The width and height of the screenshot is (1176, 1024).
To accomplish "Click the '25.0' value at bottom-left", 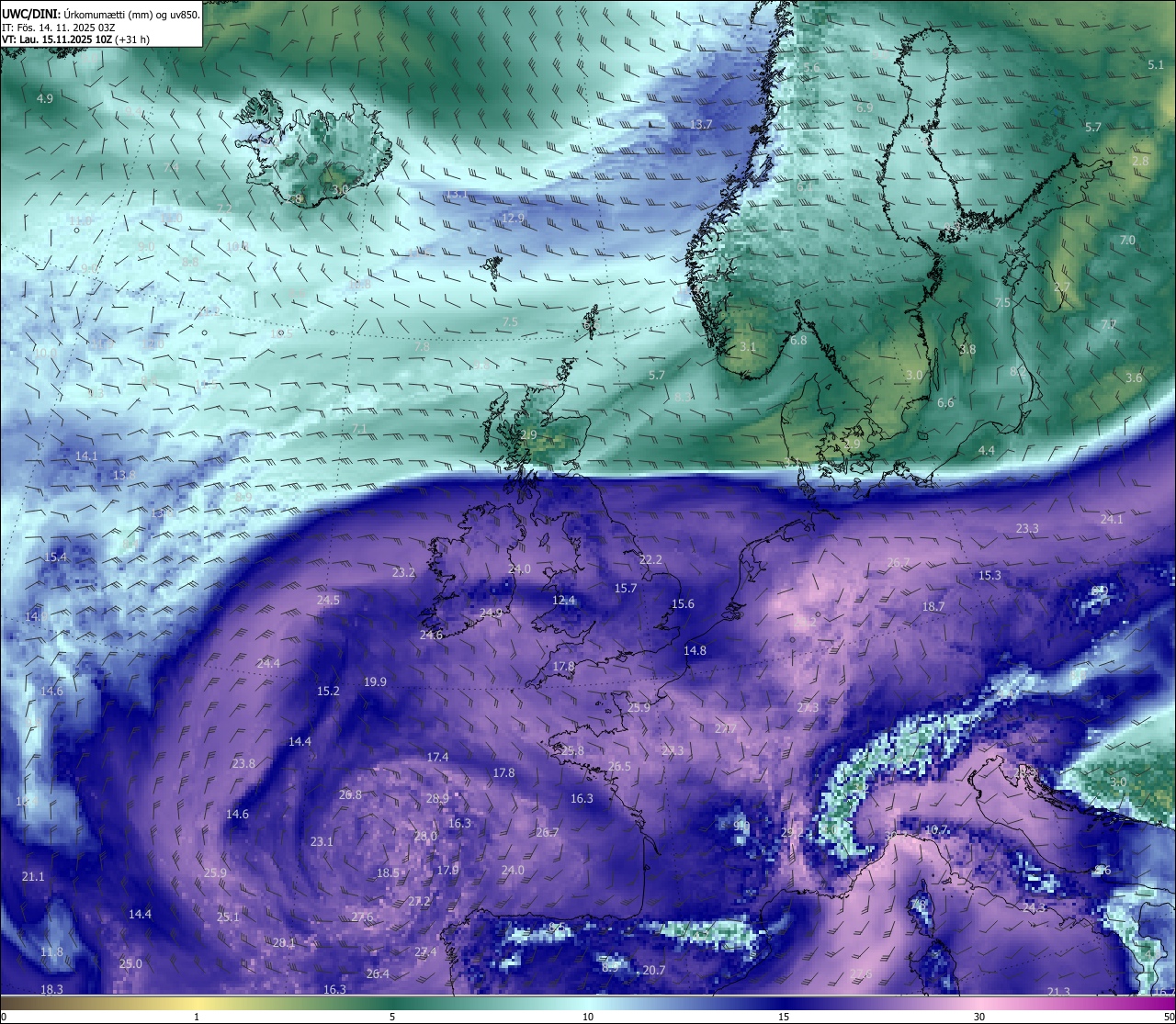I will click(x=130, y=963).
